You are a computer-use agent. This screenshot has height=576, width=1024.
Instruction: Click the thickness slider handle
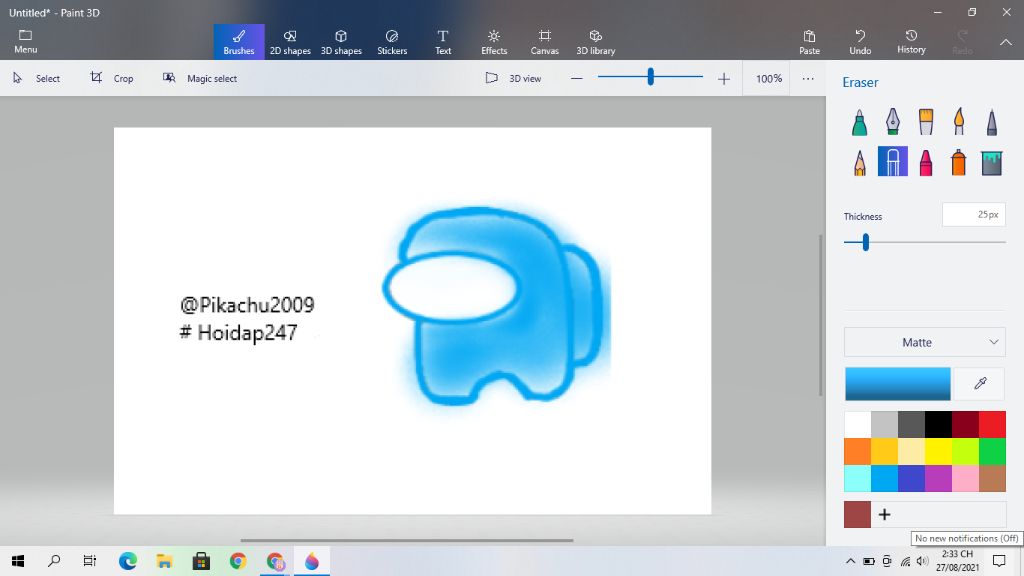[866, 242]
